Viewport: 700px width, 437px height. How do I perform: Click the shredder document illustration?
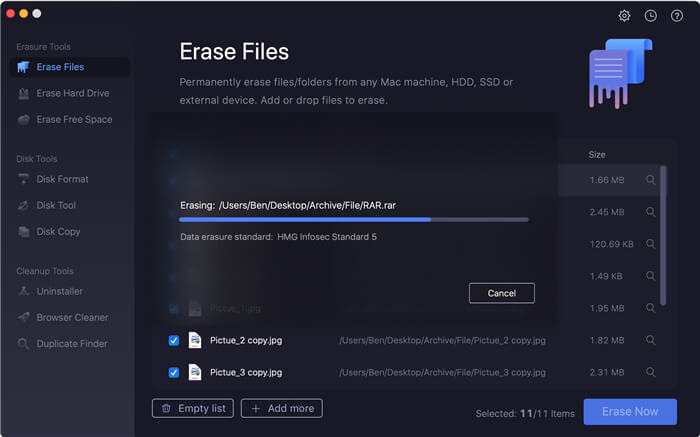pos(620,74)
